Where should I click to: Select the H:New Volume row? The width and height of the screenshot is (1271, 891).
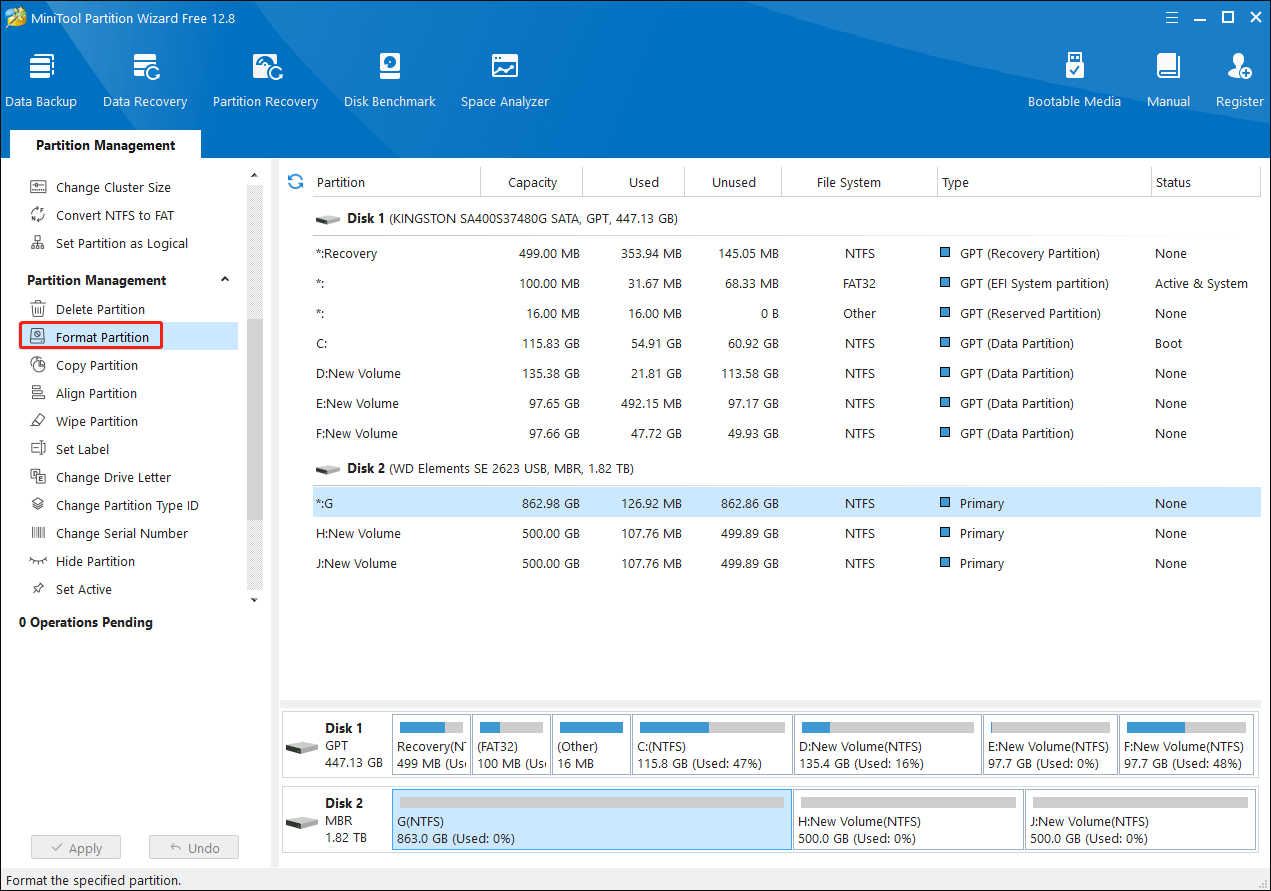coord(787,533)
